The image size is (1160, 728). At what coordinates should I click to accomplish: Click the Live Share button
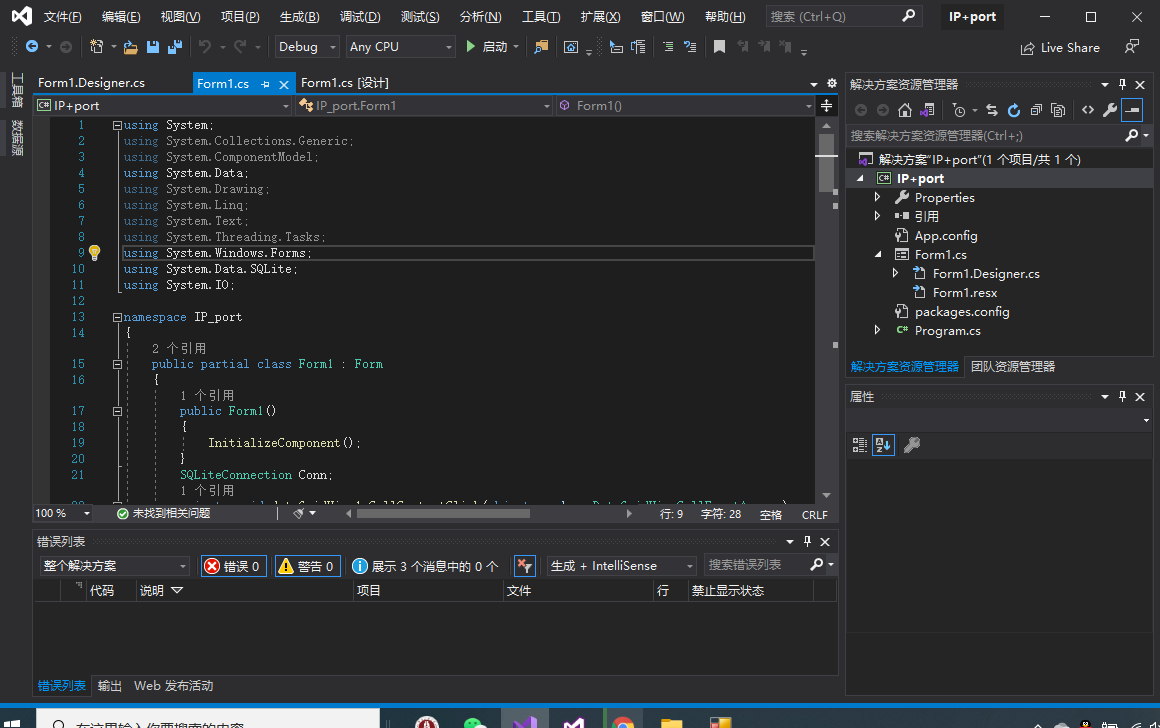coord(1060,48)
